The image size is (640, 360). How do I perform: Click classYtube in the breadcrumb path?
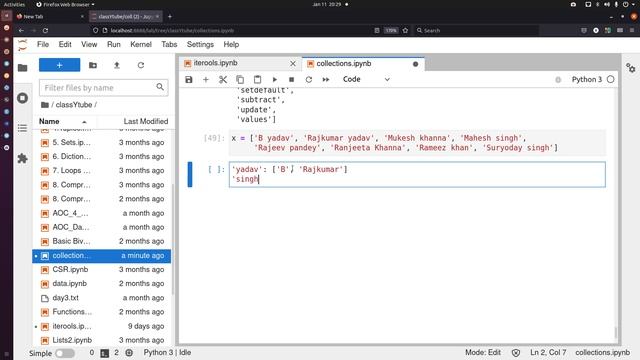coord(74,105)
